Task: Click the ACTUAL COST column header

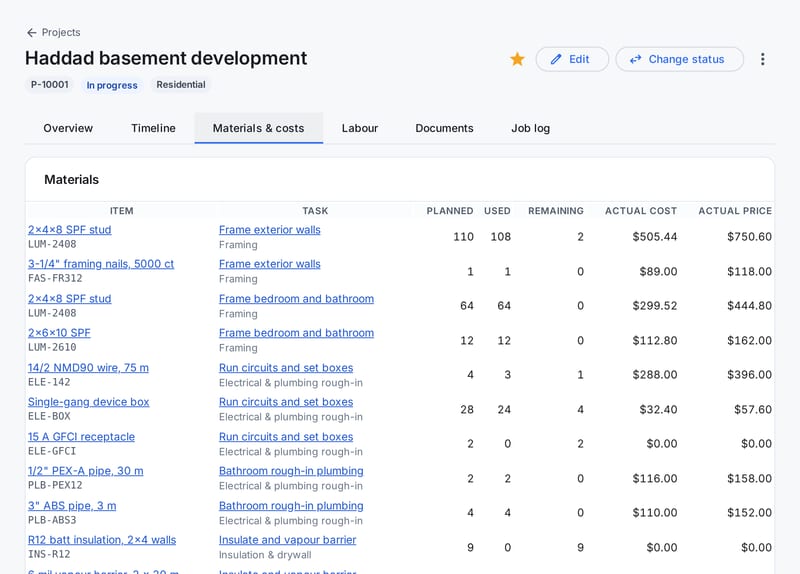Action: (x=641, y=211)
